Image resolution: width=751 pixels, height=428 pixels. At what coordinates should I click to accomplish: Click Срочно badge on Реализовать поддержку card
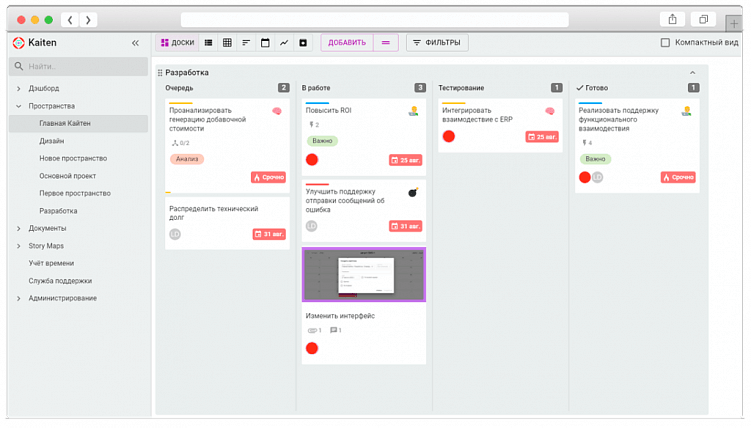pyautogui.click(x=678, y=177)
